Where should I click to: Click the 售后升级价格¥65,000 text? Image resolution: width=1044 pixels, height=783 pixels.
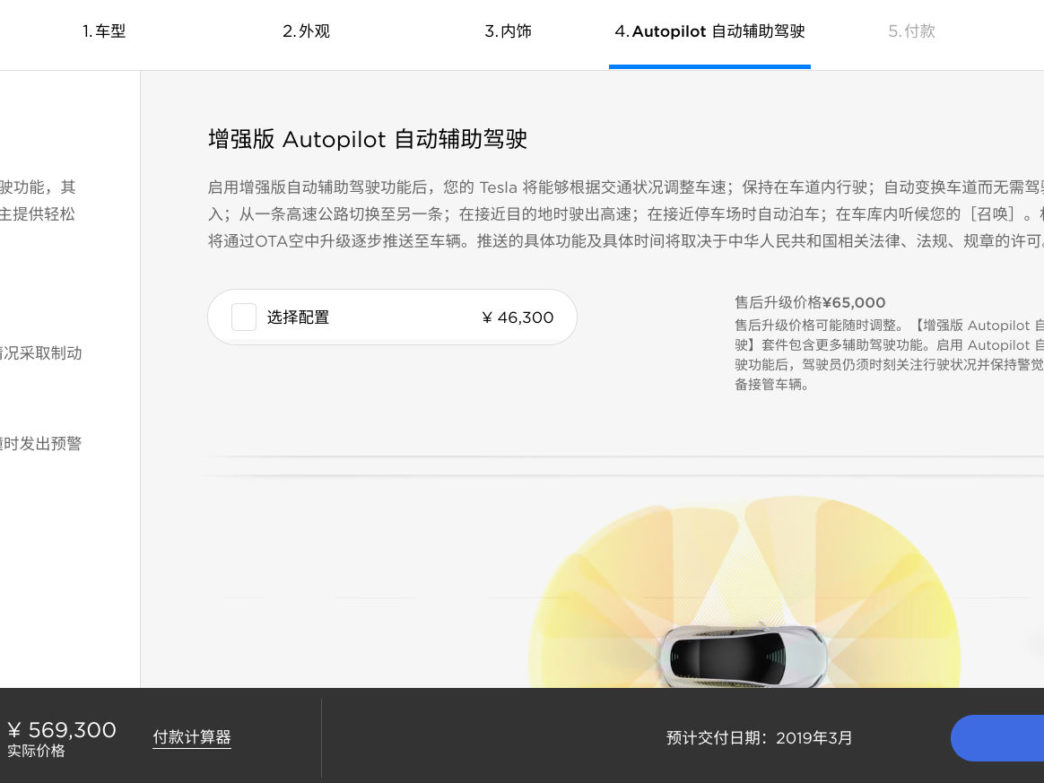tap(810, 302)
